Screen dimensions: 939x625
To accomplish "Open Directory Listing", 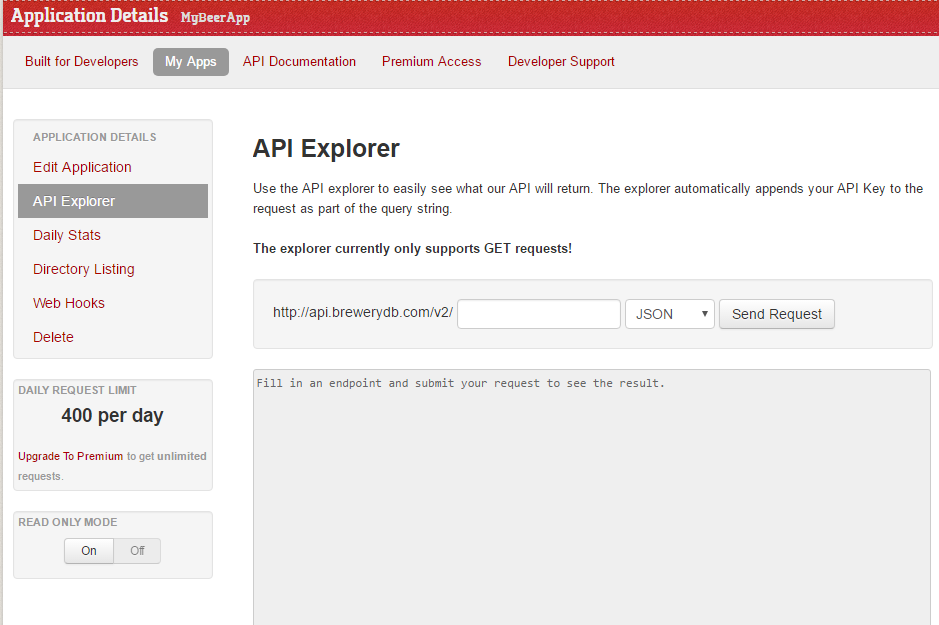I will pos(83,269).
